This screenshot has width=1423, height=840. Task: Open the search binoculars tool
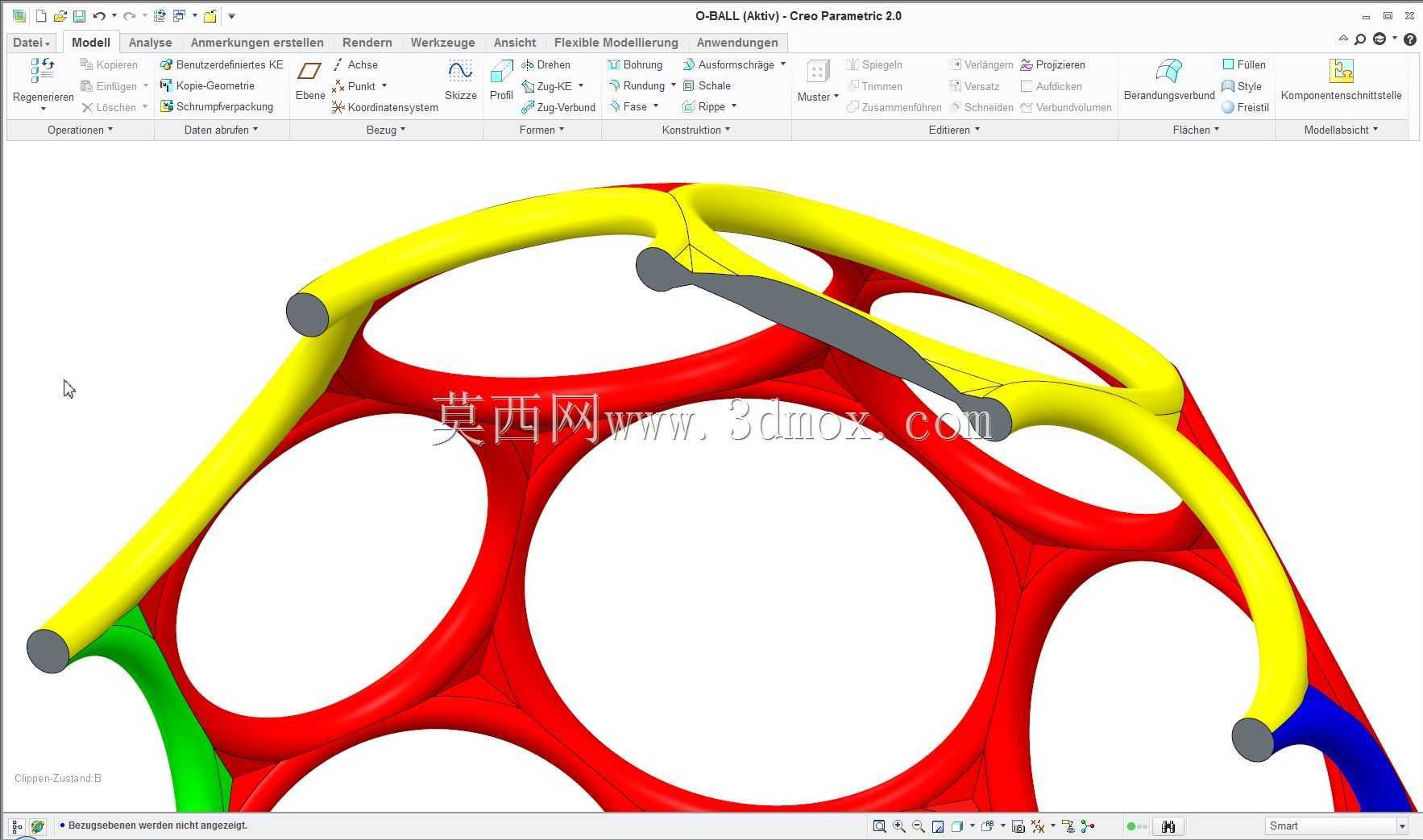[x=1168, y=826]
